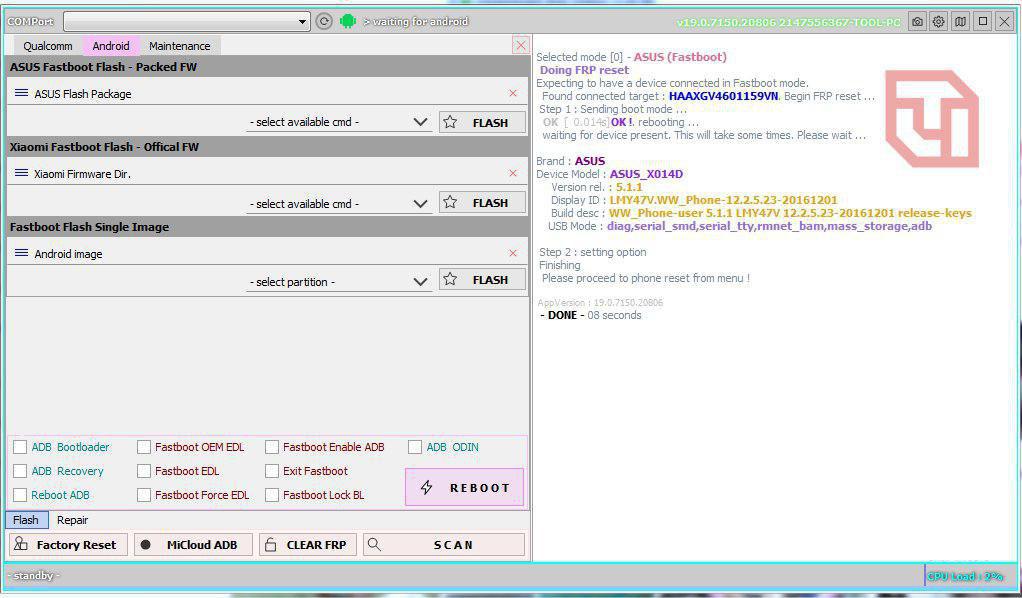Click the green Android status icon
This screenshot has height=598, width=1022.
click(348, 22)
